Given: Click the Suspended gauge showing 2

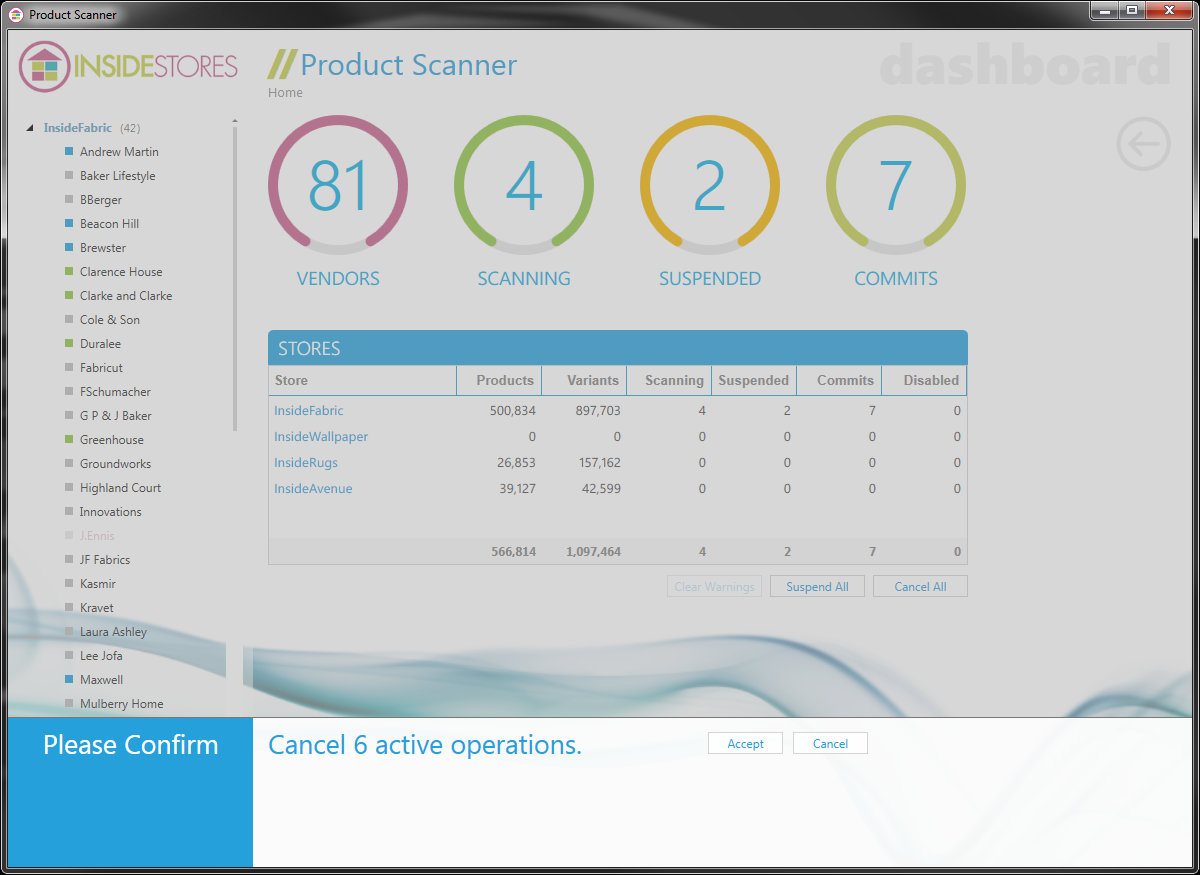Looking at the screenshot, I should (x=710, y=185).
